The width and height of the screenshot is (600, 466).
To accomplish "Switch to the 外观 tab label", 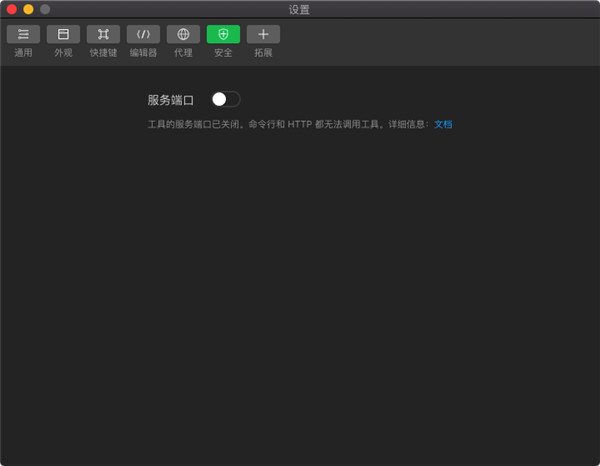I will coord(63,52).
